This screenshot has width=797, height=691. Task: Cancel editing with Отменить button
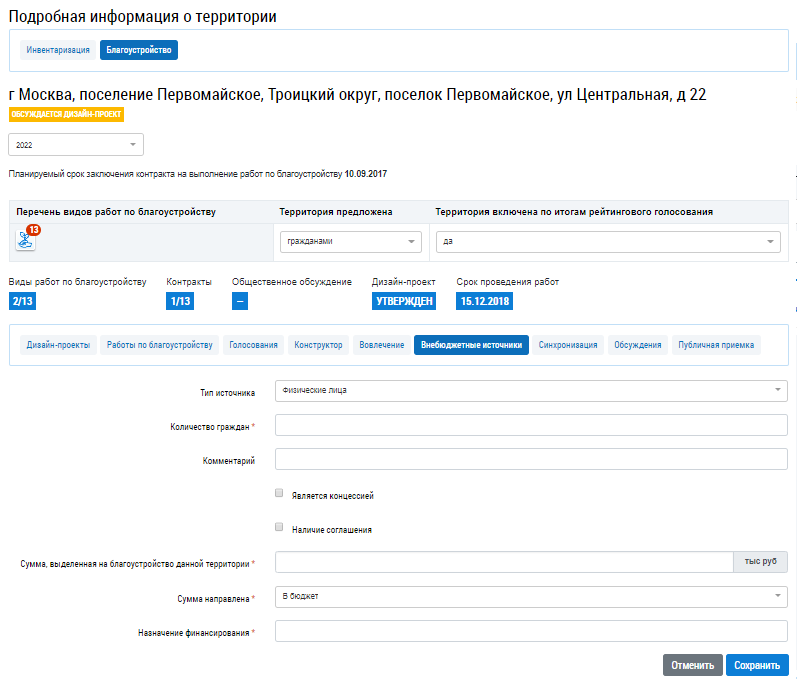pos(692,665)
